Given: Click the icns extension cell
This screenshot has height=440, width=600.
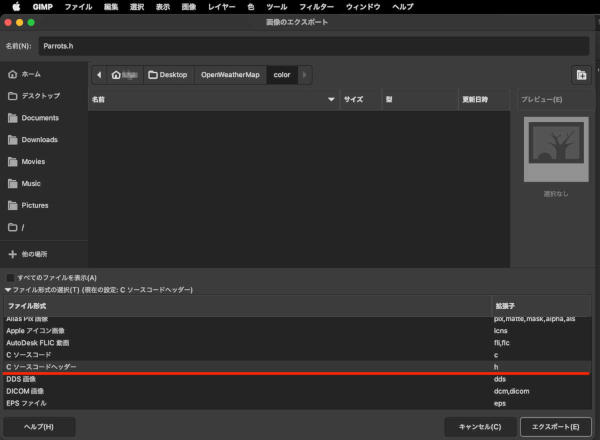Looking at the screenshot, I should 501,331.
